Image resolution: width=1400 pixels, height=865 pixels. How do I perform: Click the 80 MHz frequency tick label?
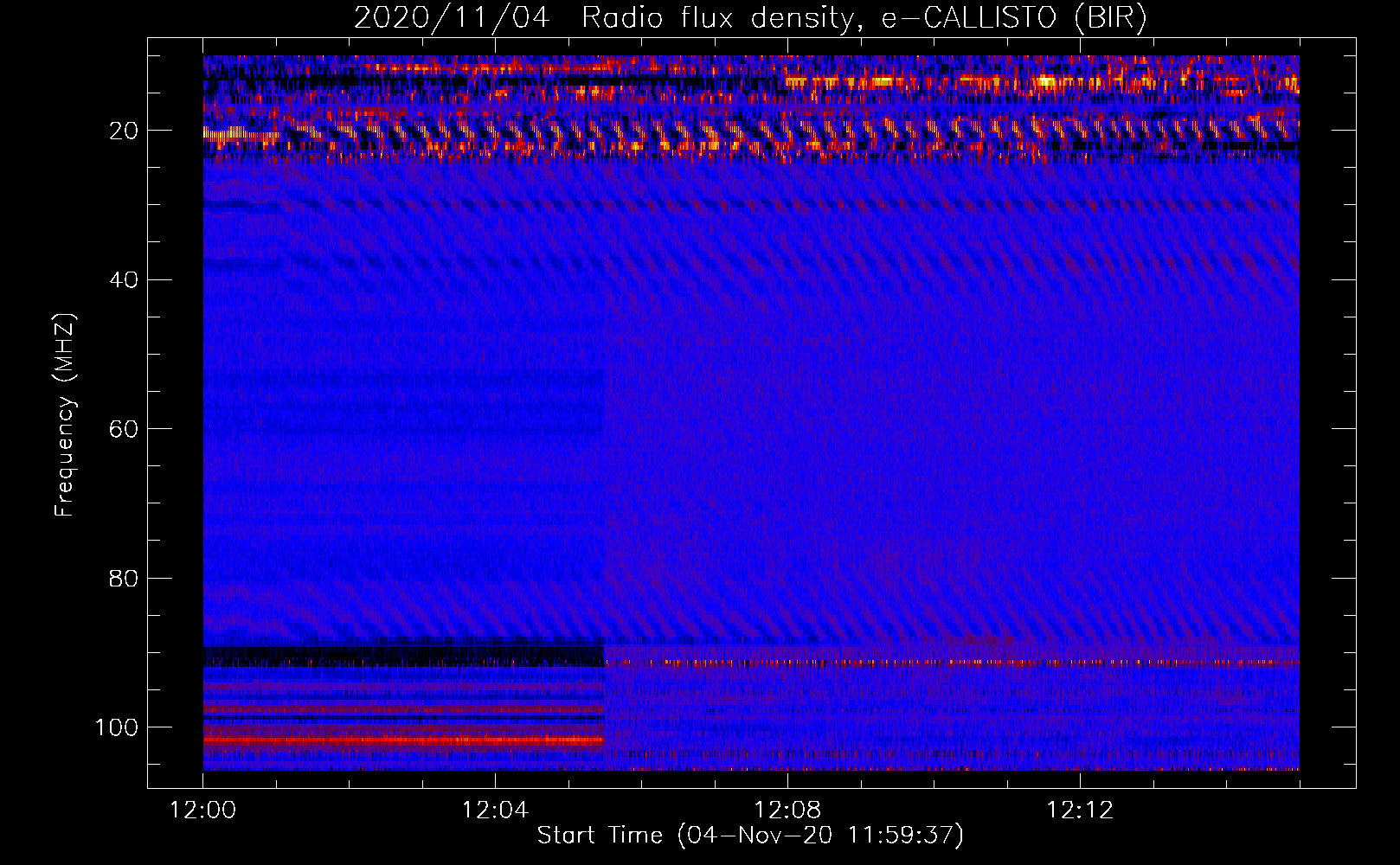pyautogui.click(x=123, y=579)
